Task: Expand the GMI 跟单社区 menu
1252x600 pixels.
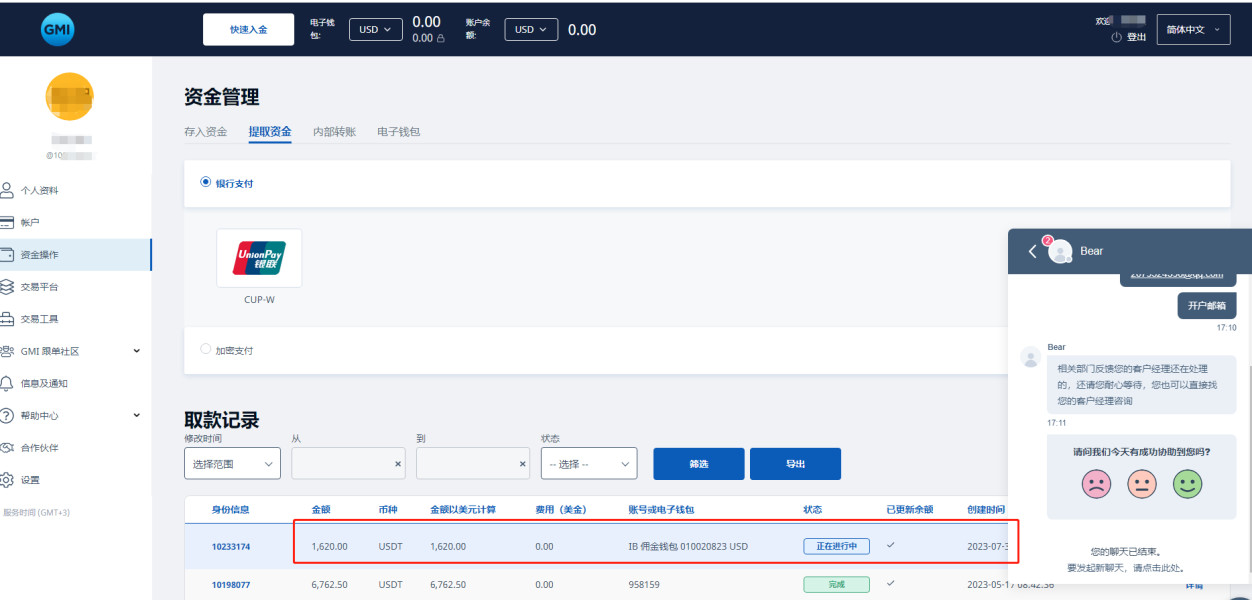Action: (x=136, y=351)
